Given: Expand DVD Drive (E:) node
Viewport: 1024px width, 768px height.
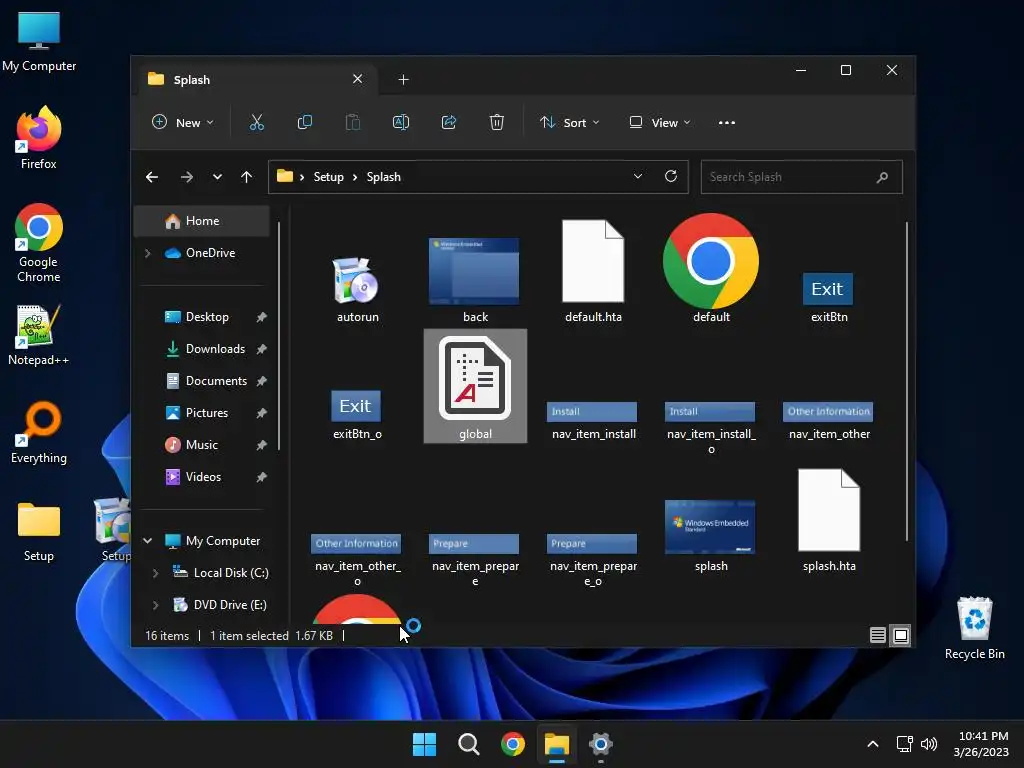Looking at the screenshot, I should tap(155, 605).
